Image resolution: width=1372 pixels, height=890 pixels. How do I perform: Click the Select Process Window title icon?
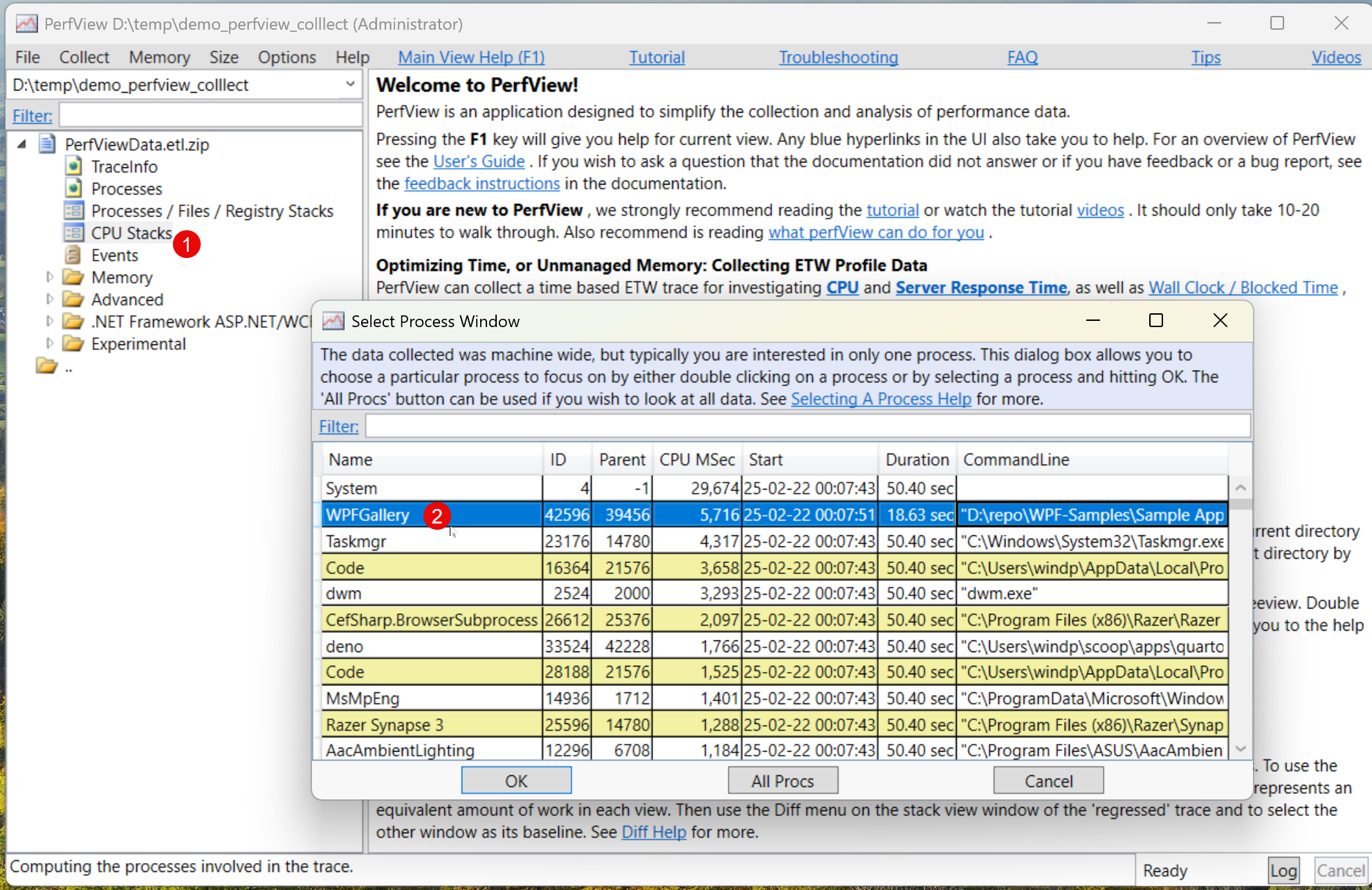click(x=333, y=321)
